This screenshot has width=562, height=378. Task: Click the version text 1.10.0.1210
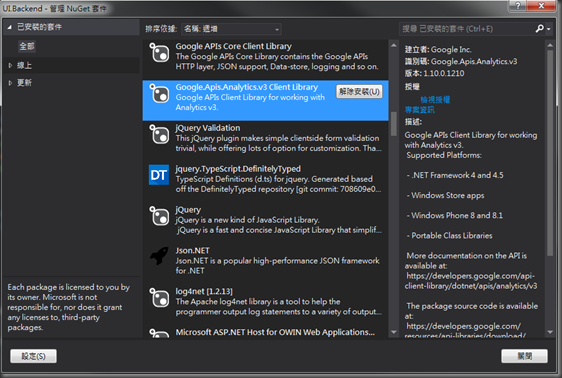coord(444,73)
